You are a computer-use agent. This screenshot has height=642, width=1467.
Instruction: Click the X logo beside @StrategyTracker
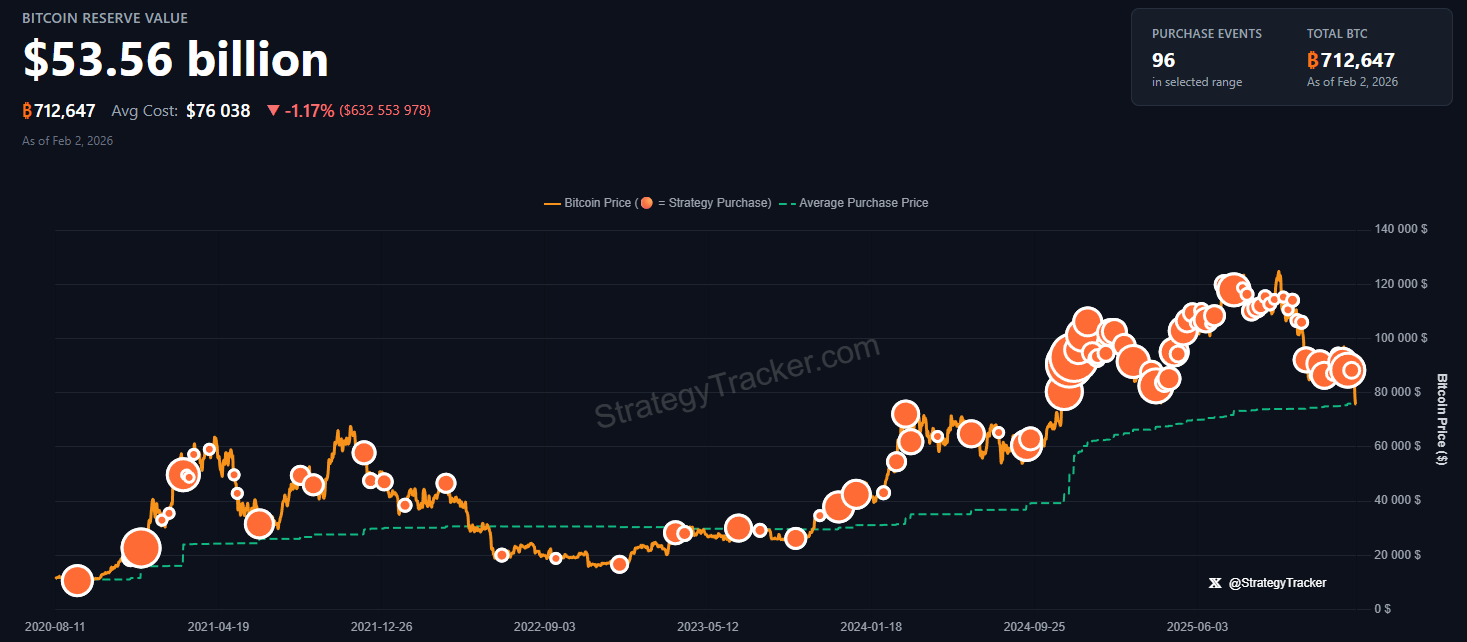coord(1215,583)
